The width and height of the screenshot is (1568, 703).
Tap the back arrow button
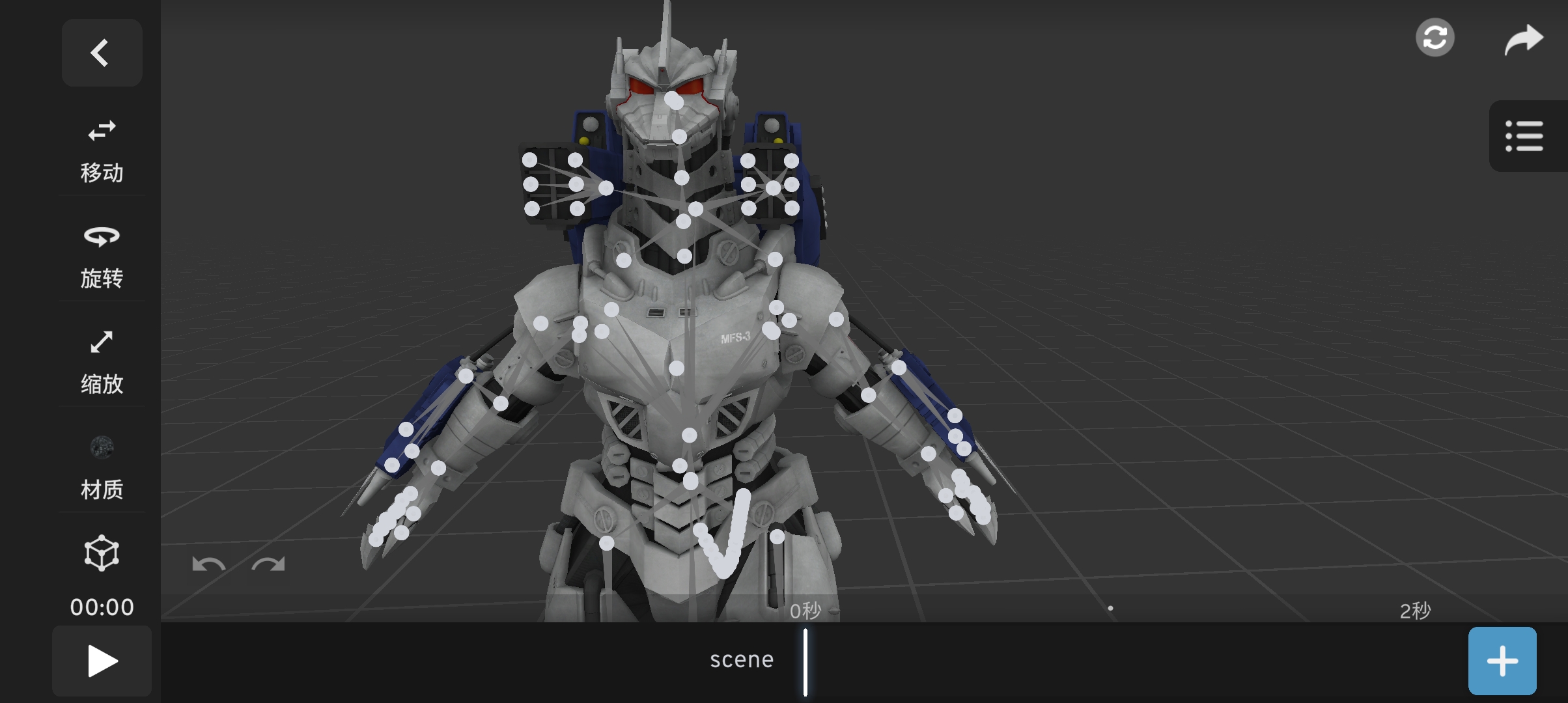pyautogui.click(x=102, y=53)
